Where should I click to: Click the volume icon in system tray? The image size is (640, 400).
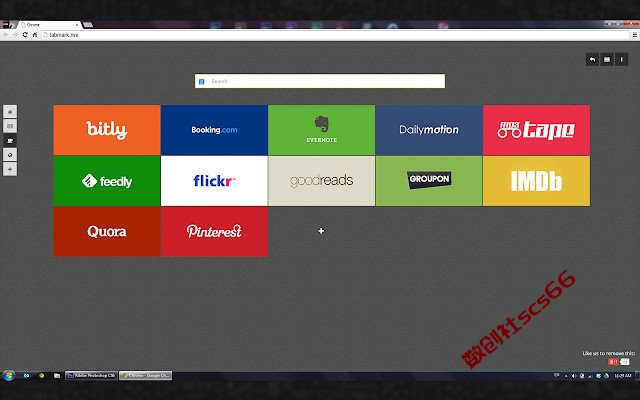coord(574,376)
